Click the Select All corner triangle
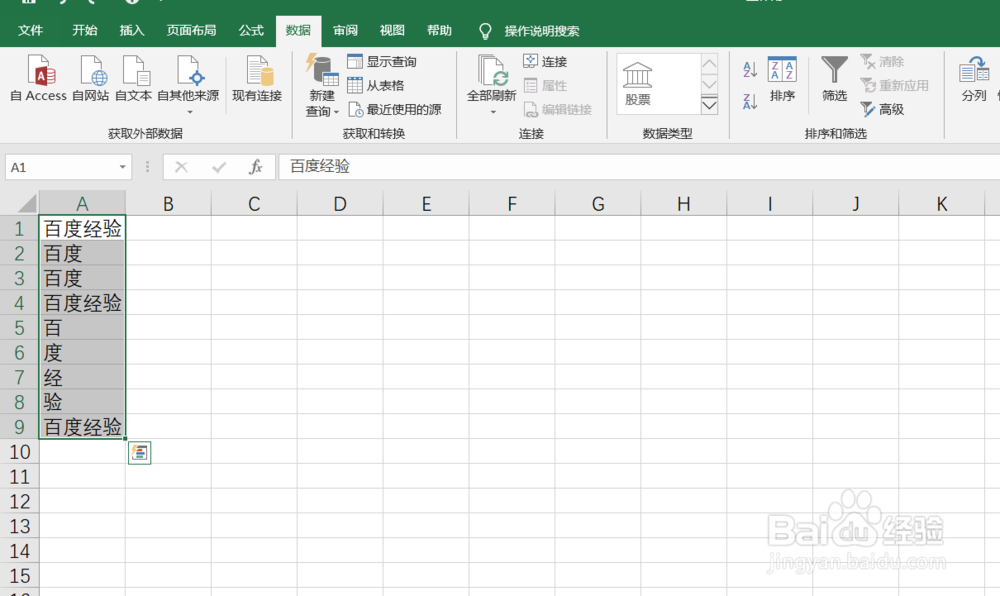 (x=26, y=203)
